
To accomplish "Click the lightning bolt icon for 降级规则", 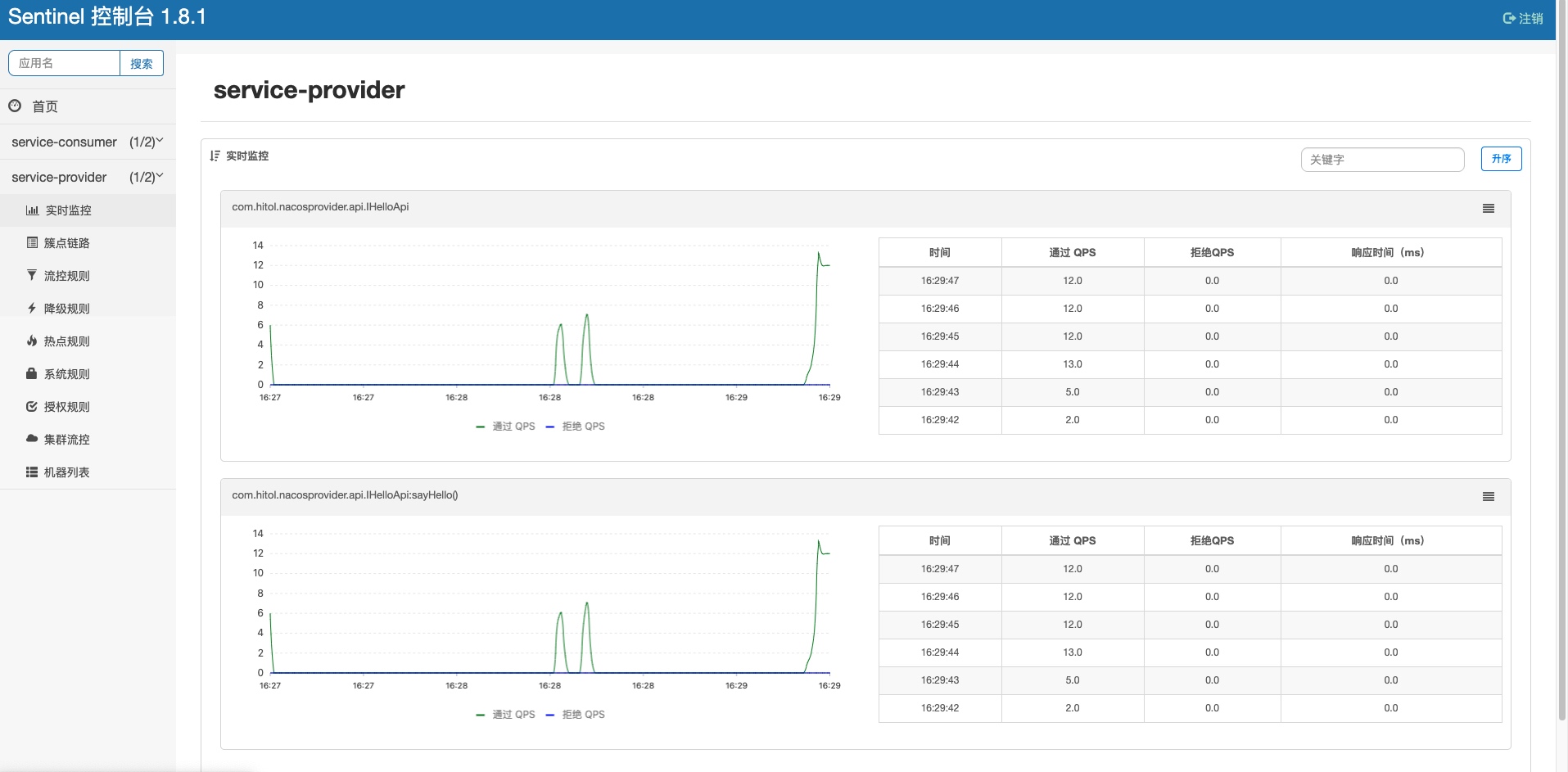I will [x=32, y=309].
